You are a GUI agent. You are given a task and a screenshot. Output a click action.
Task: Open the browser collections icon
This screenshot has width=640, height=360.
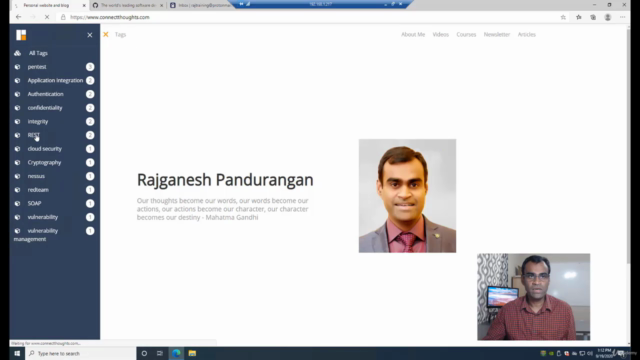pos(593,17)
